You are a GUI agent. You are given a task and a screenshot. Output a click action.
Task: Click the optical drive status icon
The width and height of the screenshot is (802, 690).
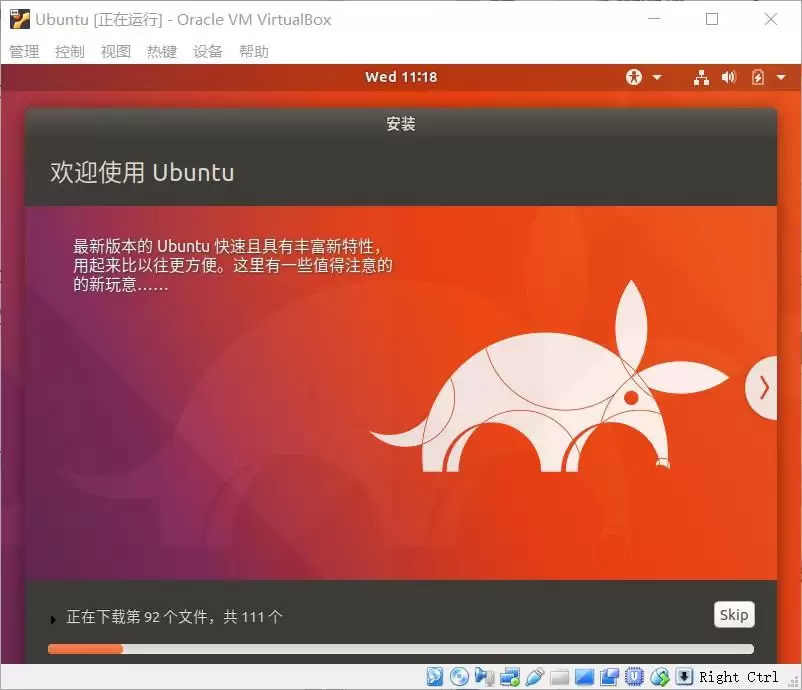[x=458, y=676]
